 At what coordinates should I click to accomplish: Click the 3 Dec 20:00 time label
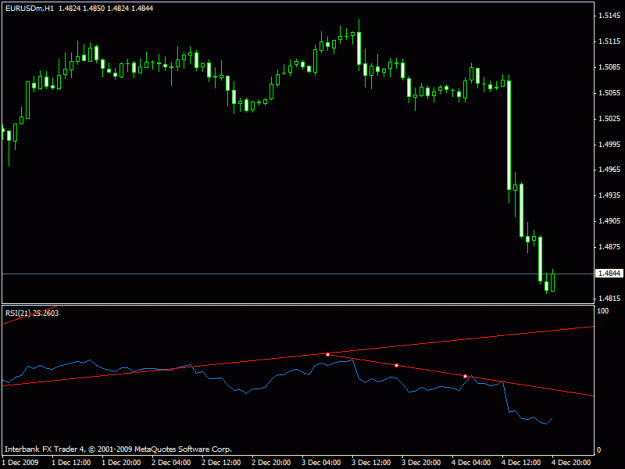coord(421,462)
